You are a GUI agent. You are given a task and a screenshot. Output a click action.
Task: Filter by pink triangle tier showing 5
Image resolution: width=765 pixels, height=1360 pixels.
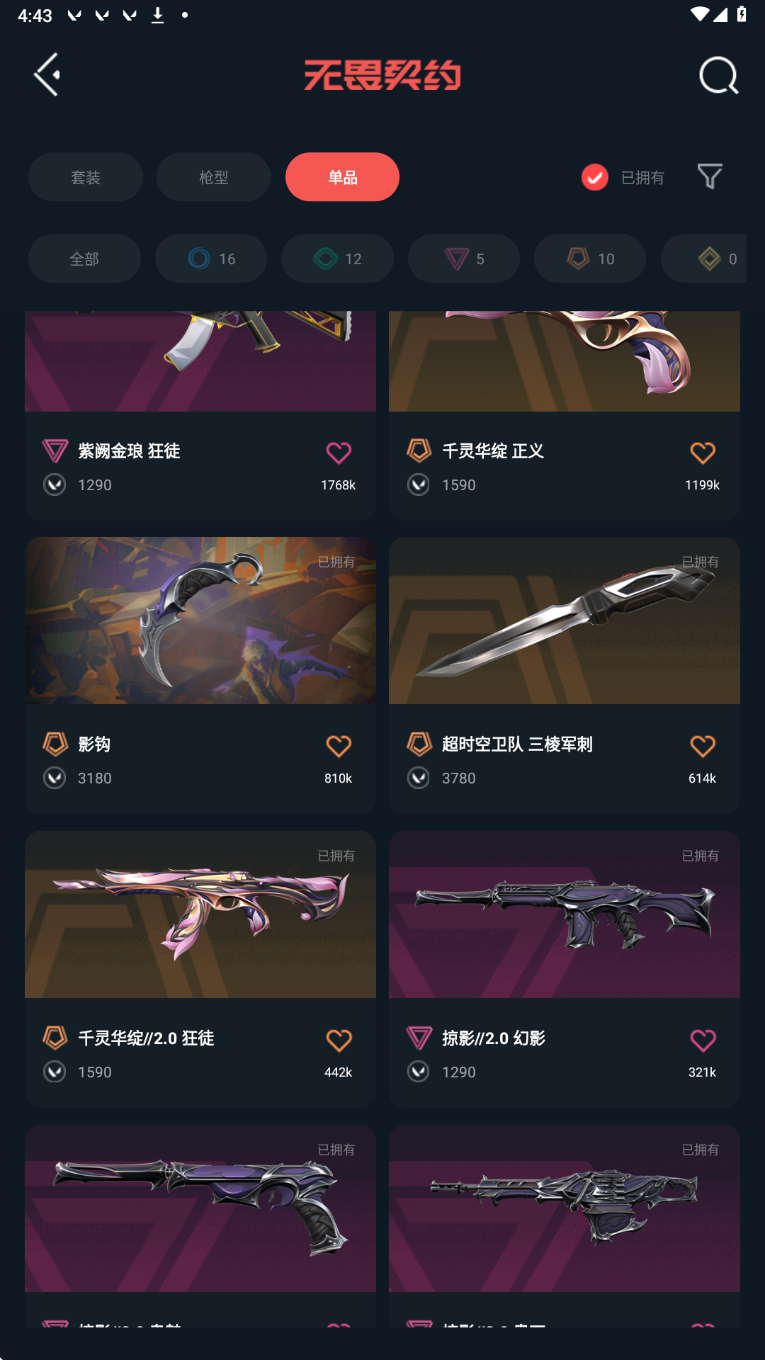(x=464, y=259)
